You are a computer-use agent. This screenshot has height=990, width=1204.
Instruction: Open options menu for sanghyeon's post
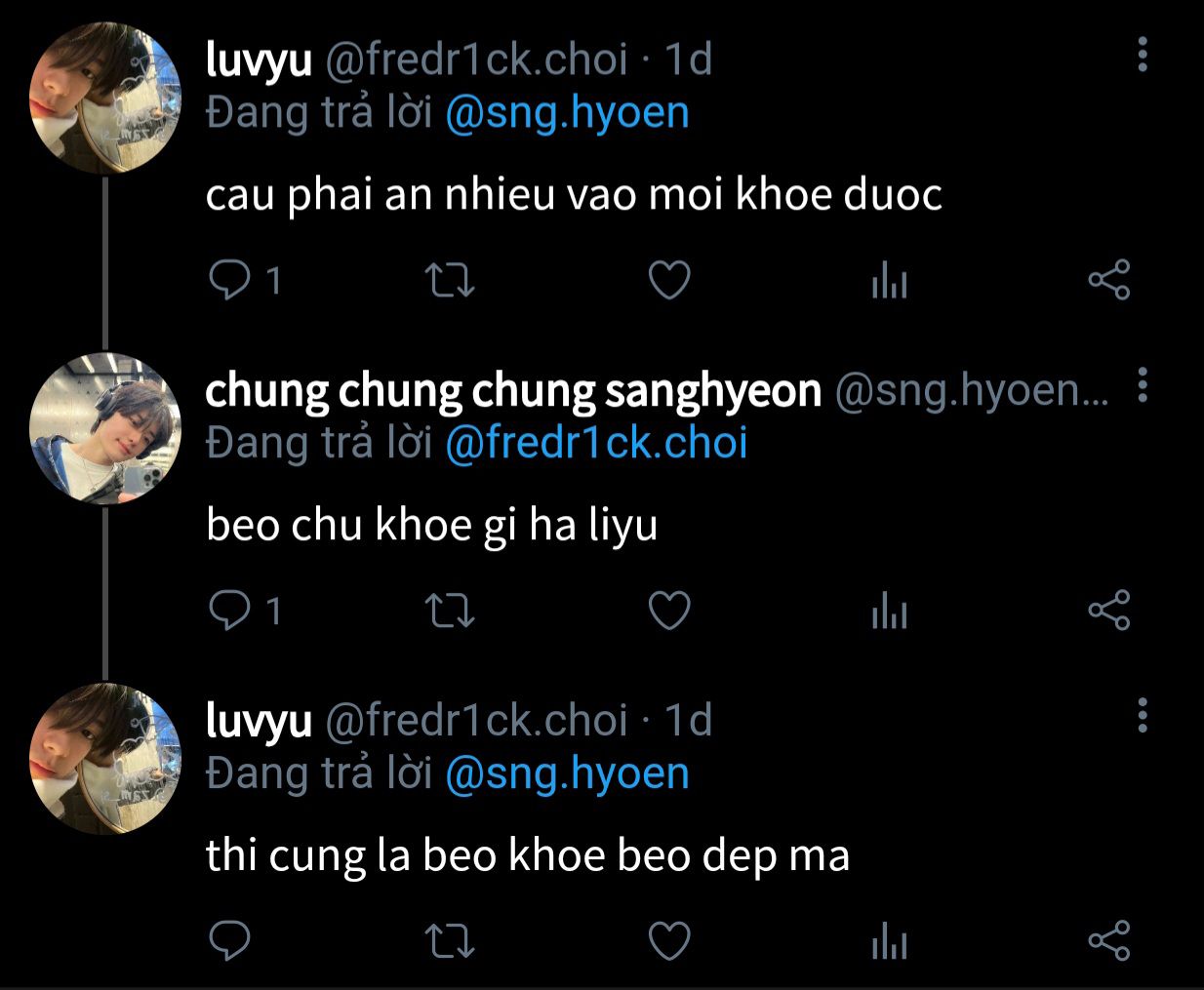(x=1143, y=386)
